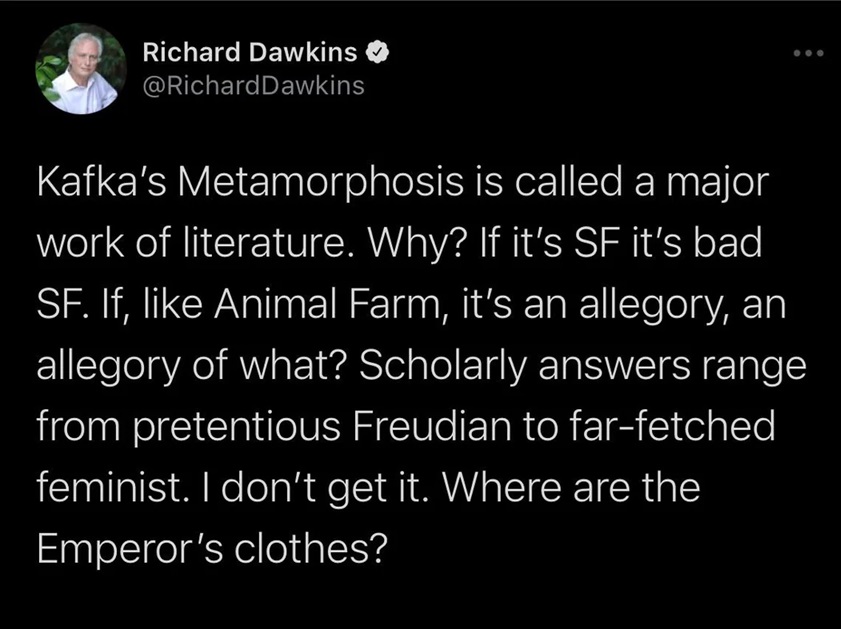Click the word "Freudian" in the tweet
Screen dimensions: 841x629
433,426
